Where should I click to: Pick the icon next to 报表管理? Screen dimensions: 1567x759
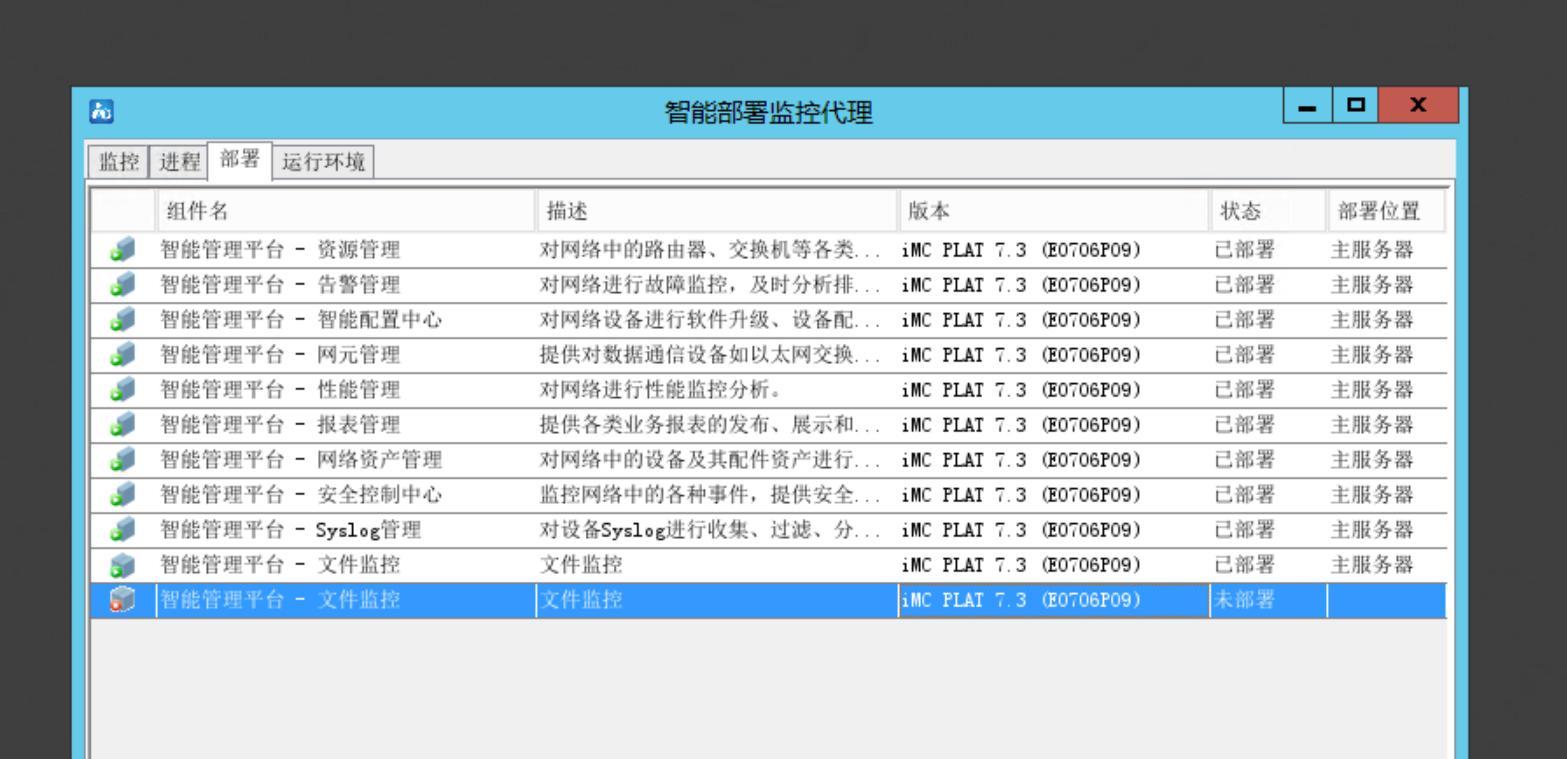pos(122,425)
